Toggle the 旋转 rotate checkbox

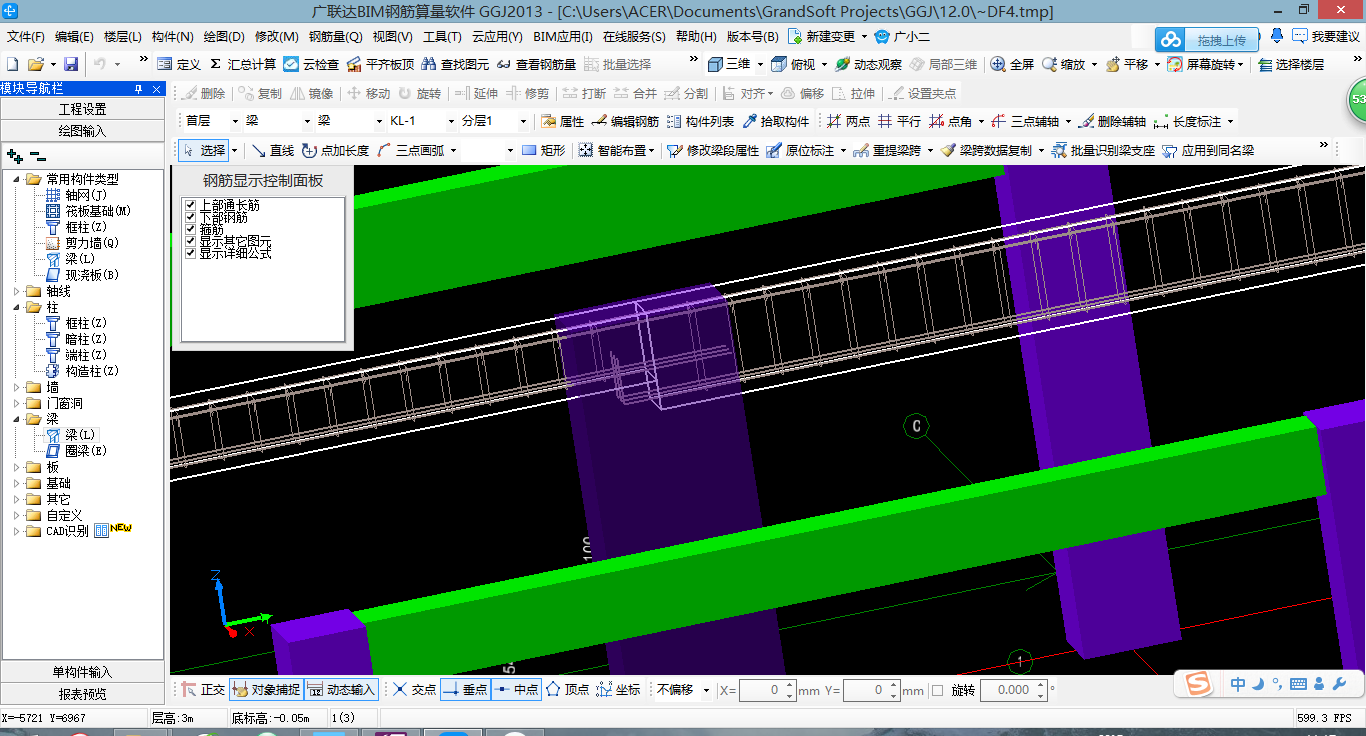(x=937, y=690)
